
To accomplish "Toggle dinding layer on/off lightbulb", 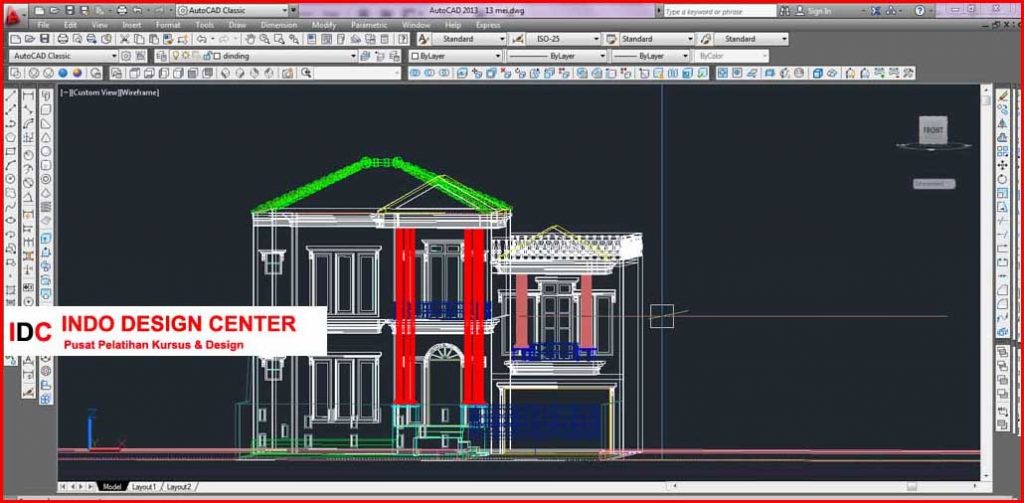I will 176,56.
